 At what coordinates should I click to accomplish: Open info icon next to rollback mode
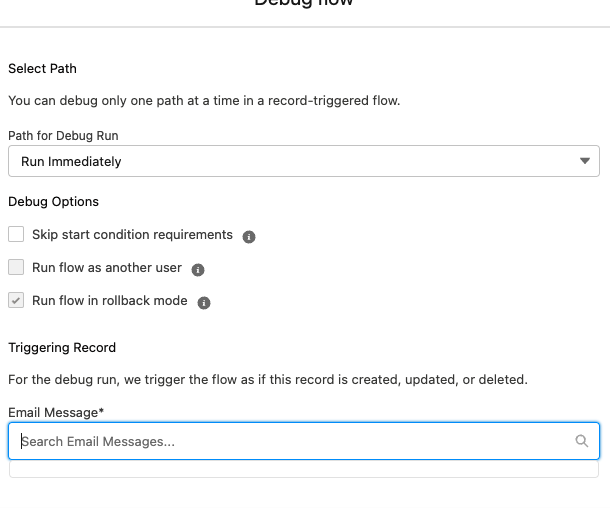204,302
